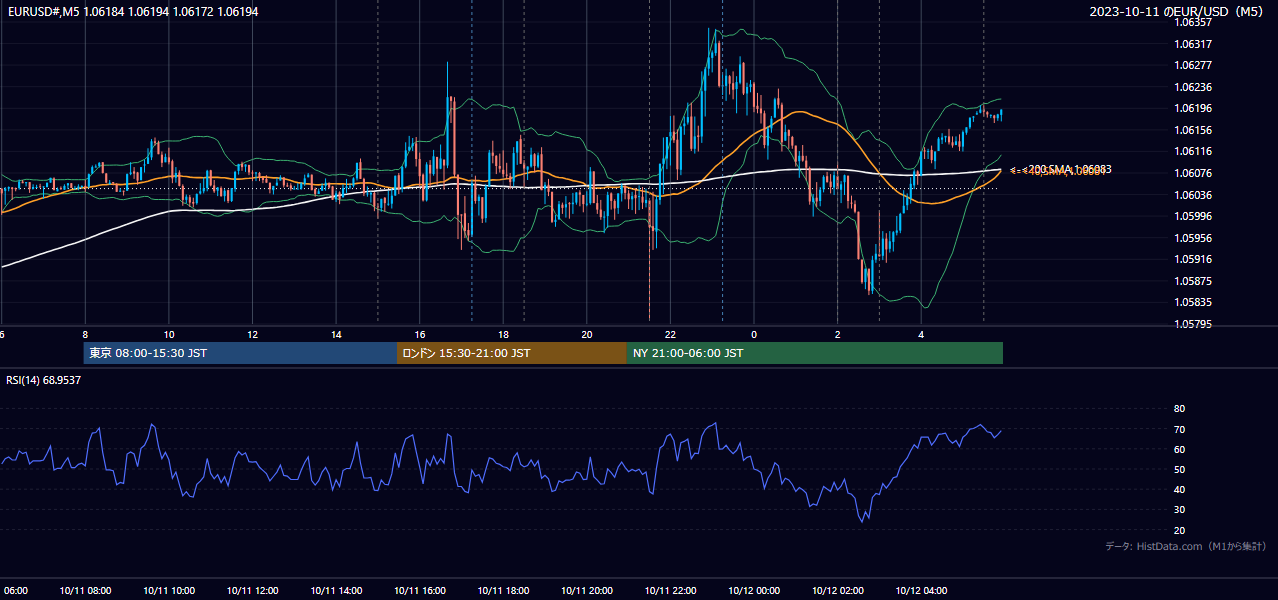The width and height of the screenshot is (1278, 600).
Task: Click the HistData.com data source credit
Action: [x=1185, y=546]
